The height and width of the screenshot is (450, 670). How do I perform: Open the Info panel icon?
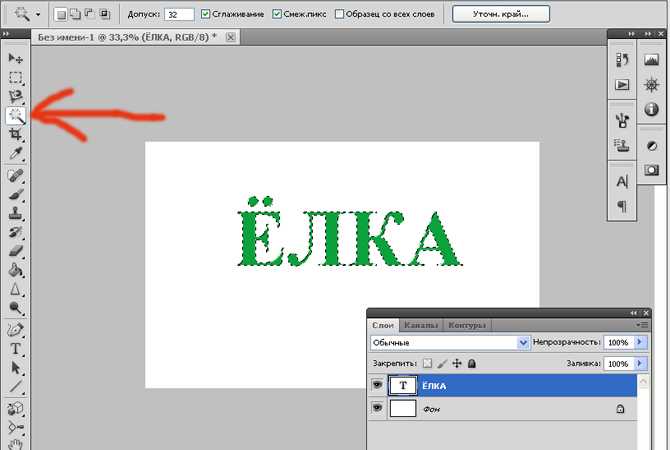click(651, 109)
